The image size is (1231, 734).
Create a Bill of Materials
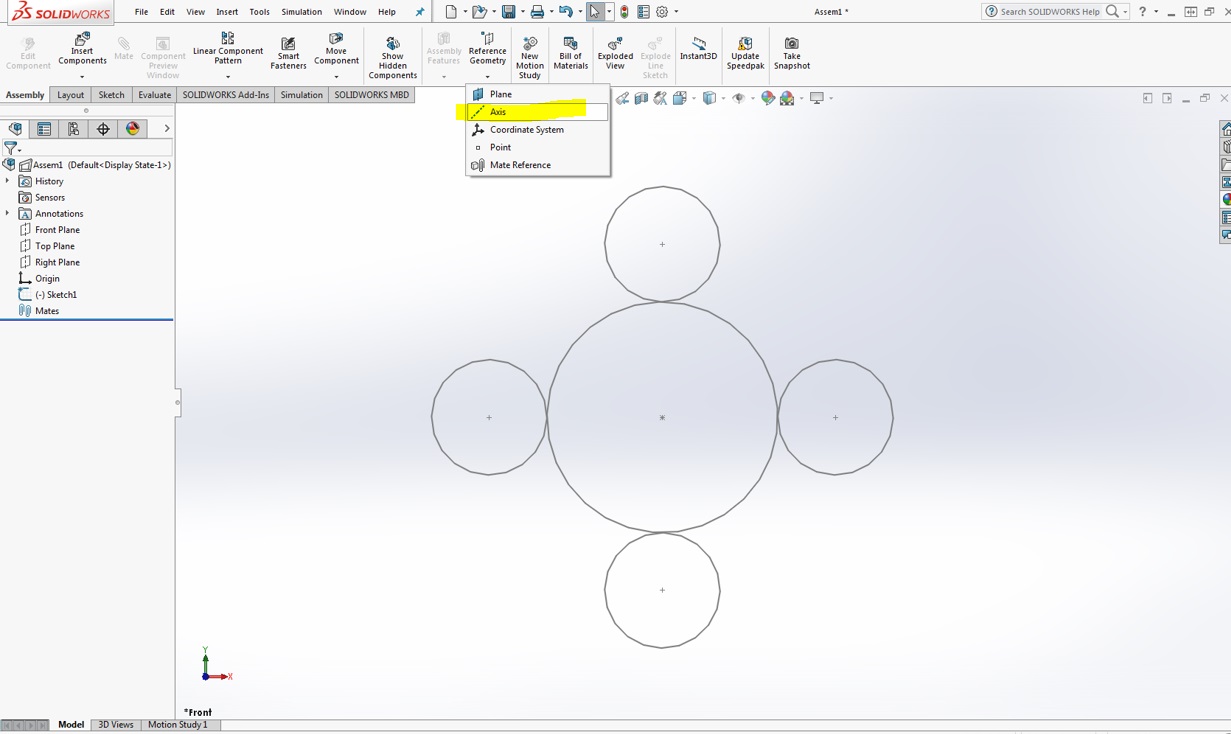pos(570,53)
